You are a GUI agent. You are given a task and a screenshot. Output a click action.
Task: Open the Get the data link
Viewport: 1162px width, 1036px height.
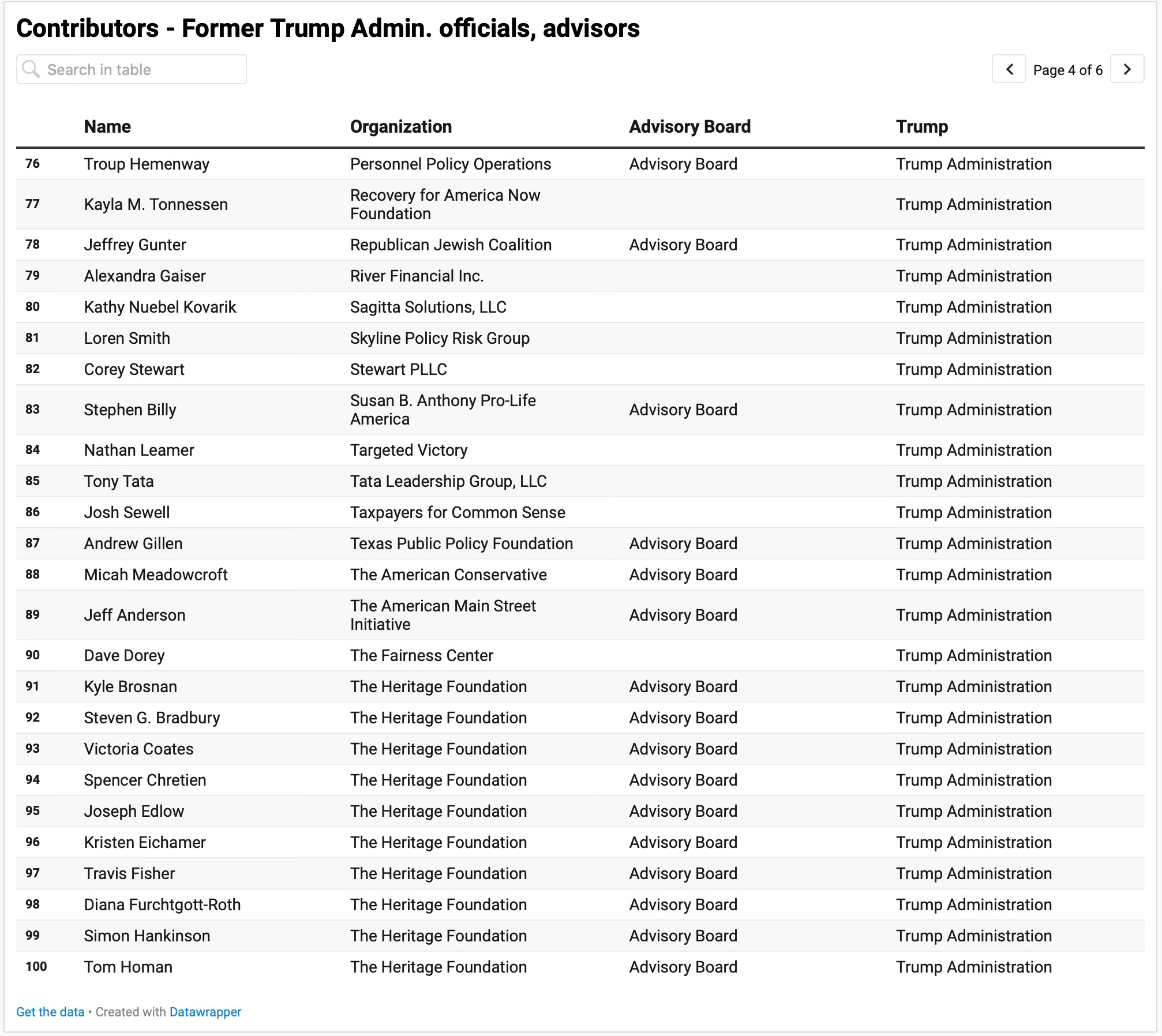click(50, 1012)
